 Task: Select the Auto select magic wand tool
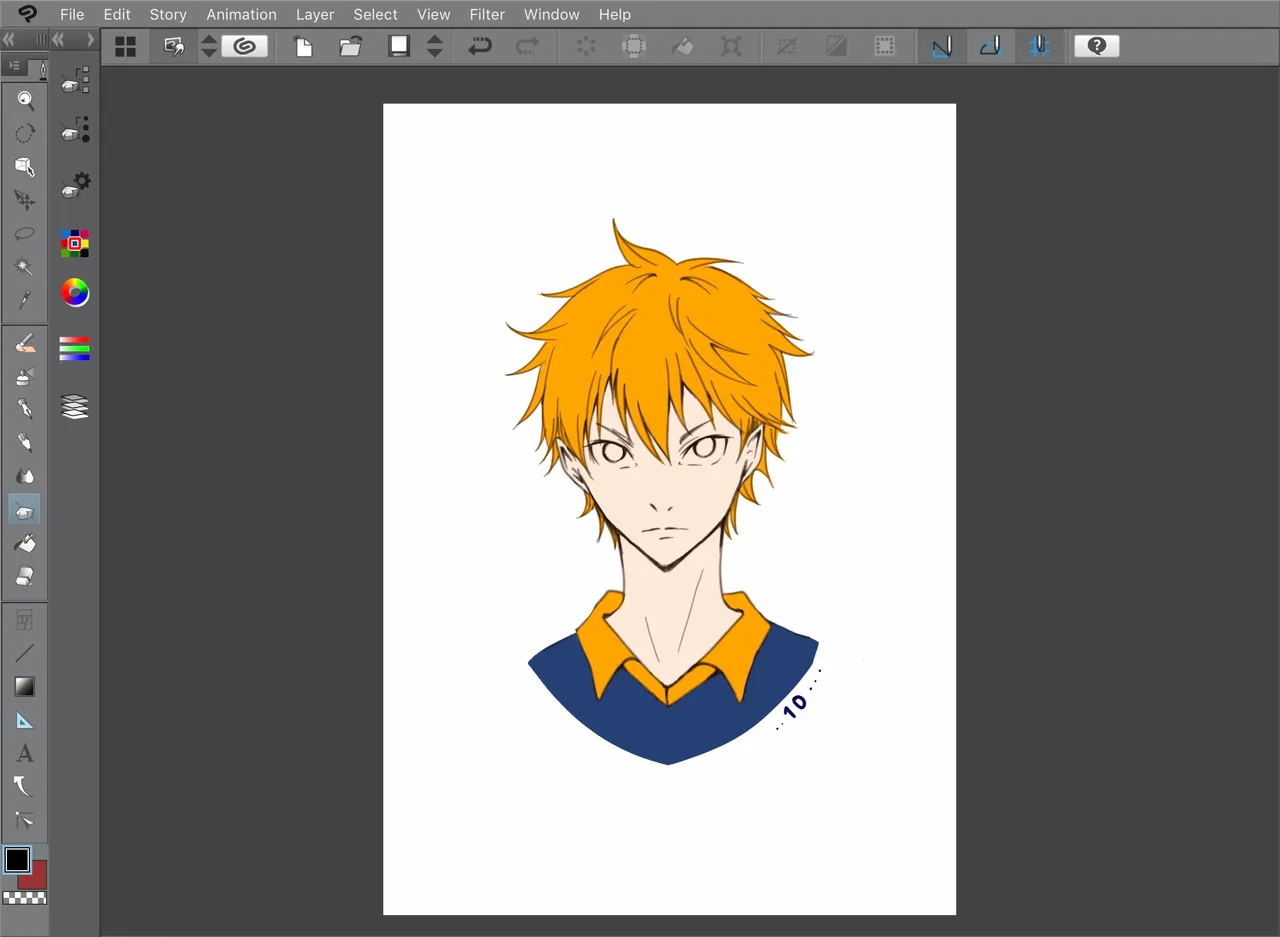[x=25, y=266]
